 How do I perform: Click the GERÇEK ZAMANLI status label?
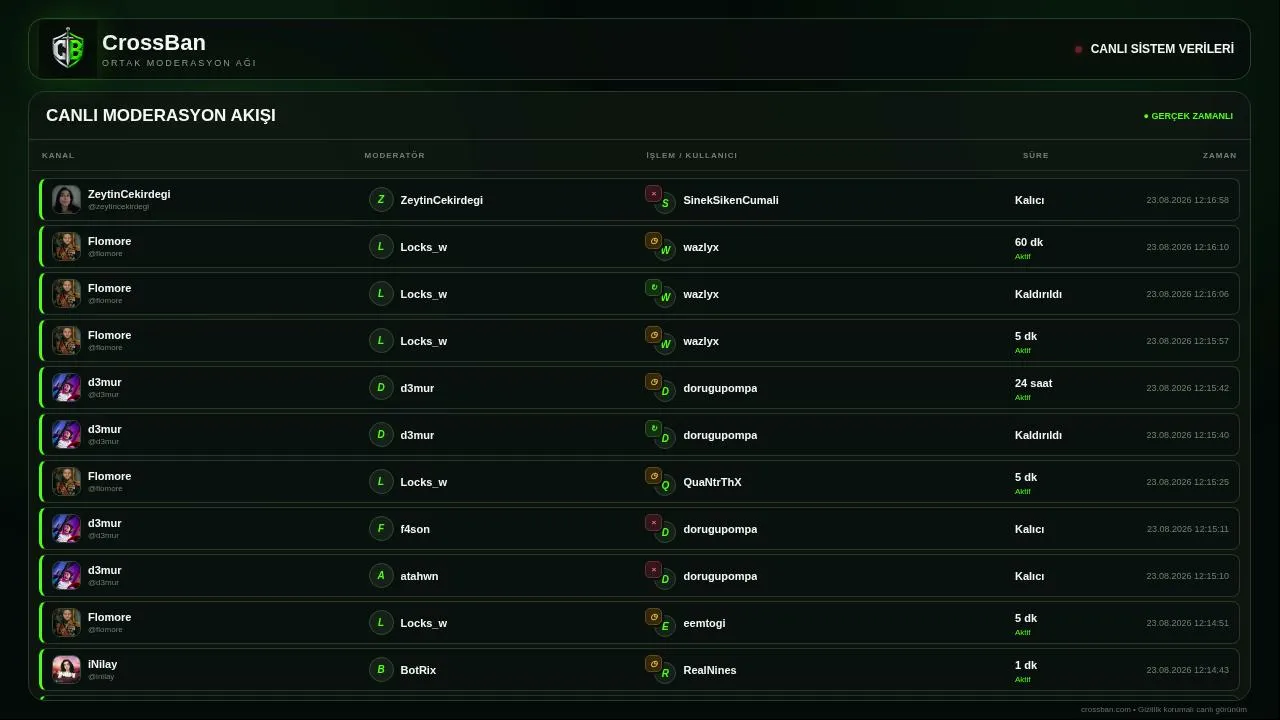coord(1188,116)
